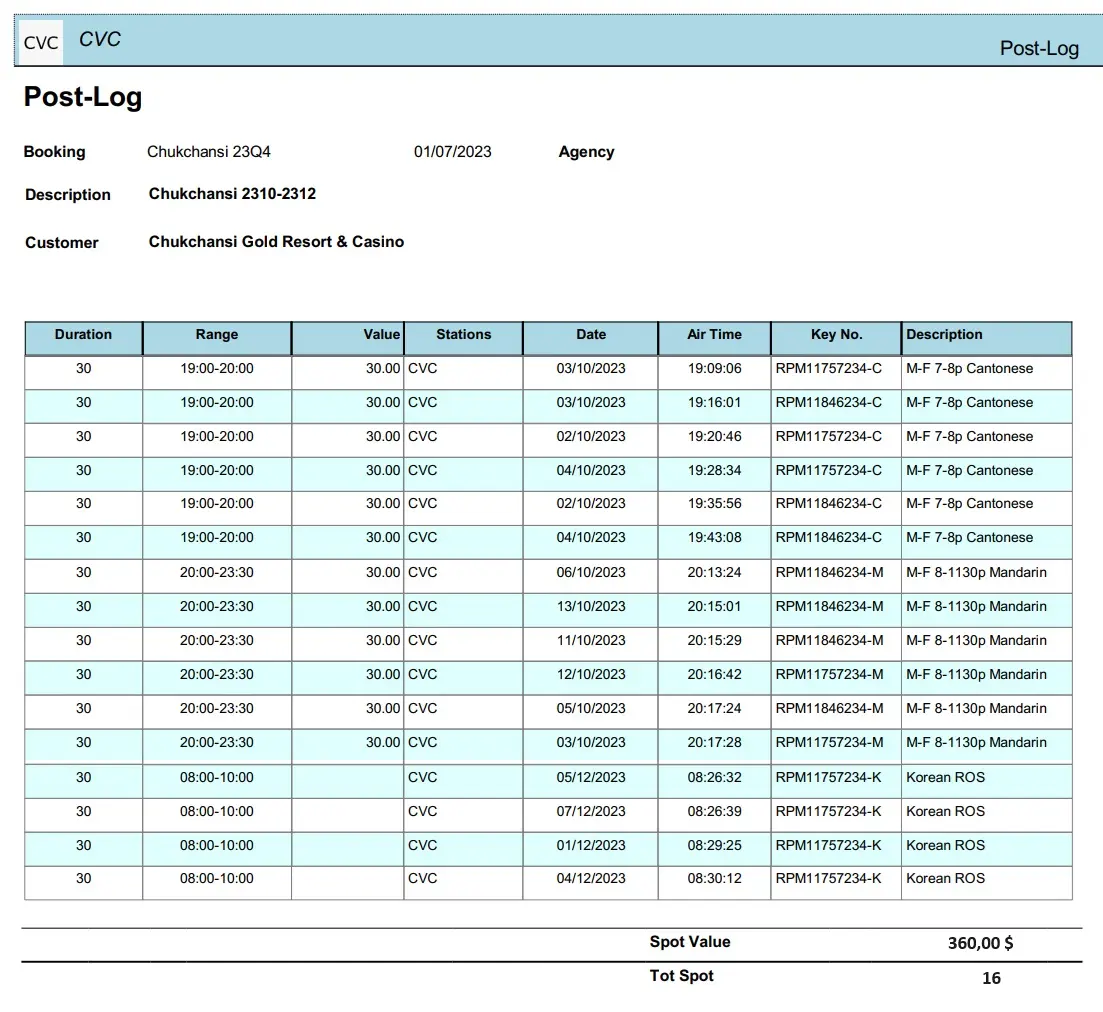Click the Spot Value total 360,00 $

pyautogui.click(x=980, y=943)
